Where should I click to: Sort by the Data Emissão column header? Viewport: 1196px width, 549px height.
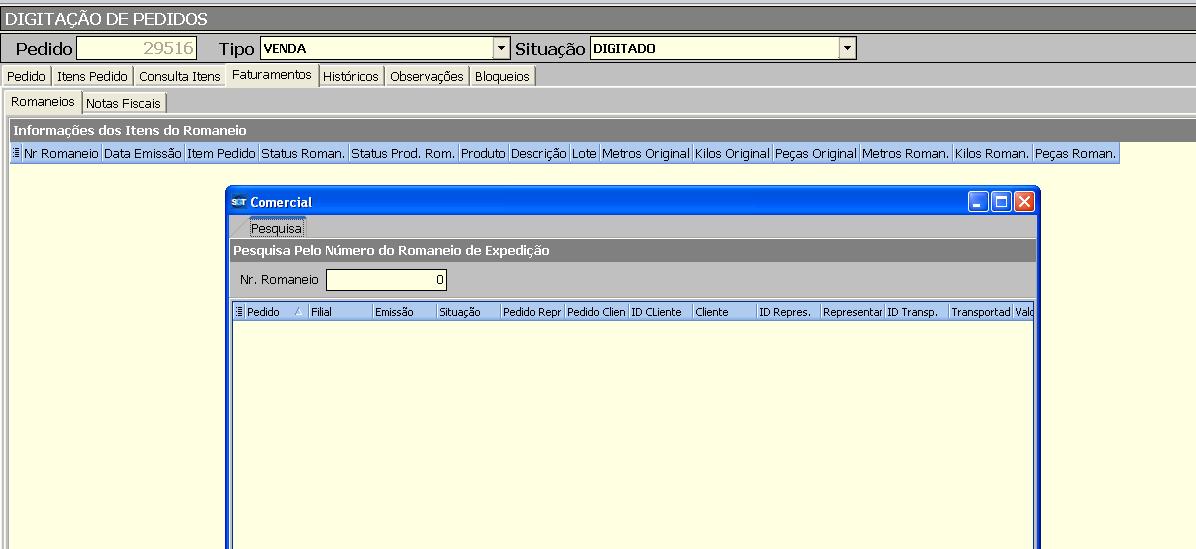(x=142, y=154)
